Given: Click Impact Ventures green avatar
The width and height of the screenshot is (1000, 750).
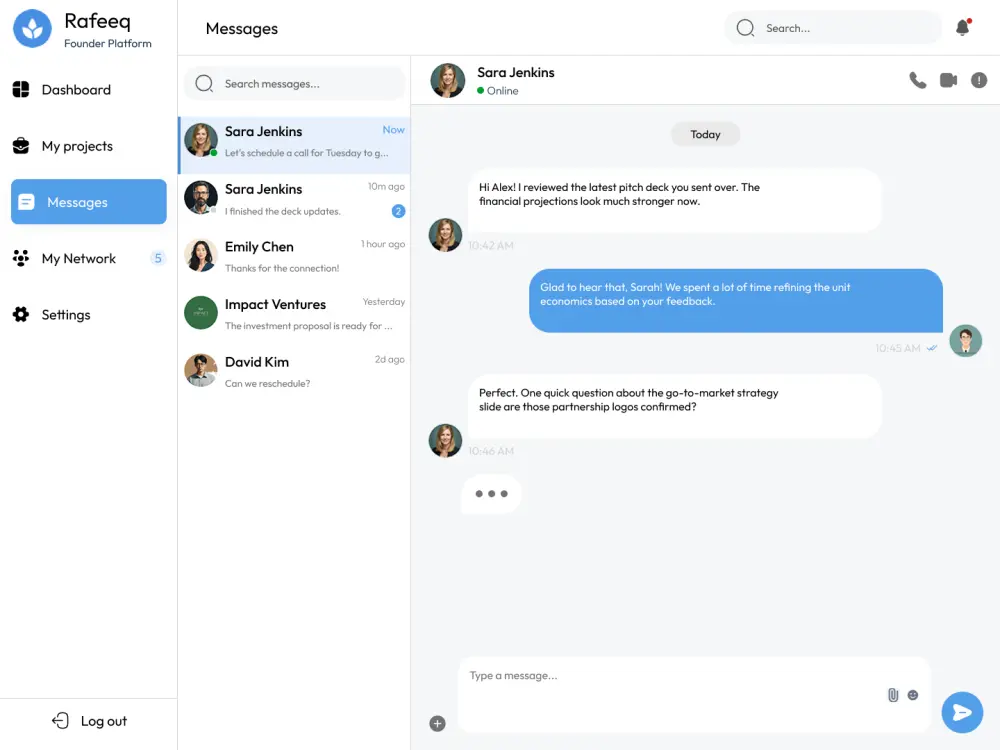Looking at the screenshot, I should [201, 312].
